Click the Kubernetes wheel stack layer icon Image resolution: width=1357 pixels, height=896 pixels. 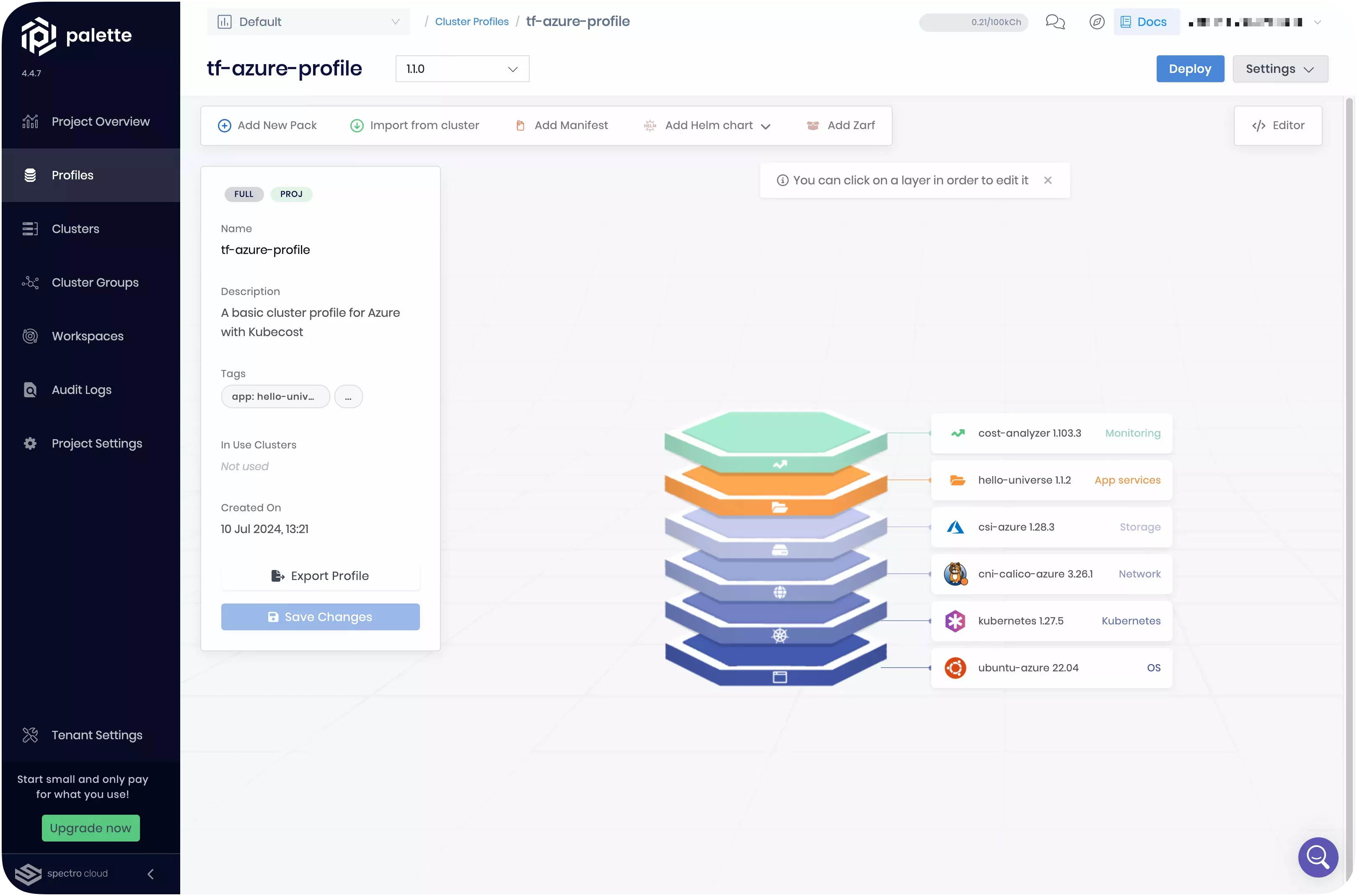(779, 635)
